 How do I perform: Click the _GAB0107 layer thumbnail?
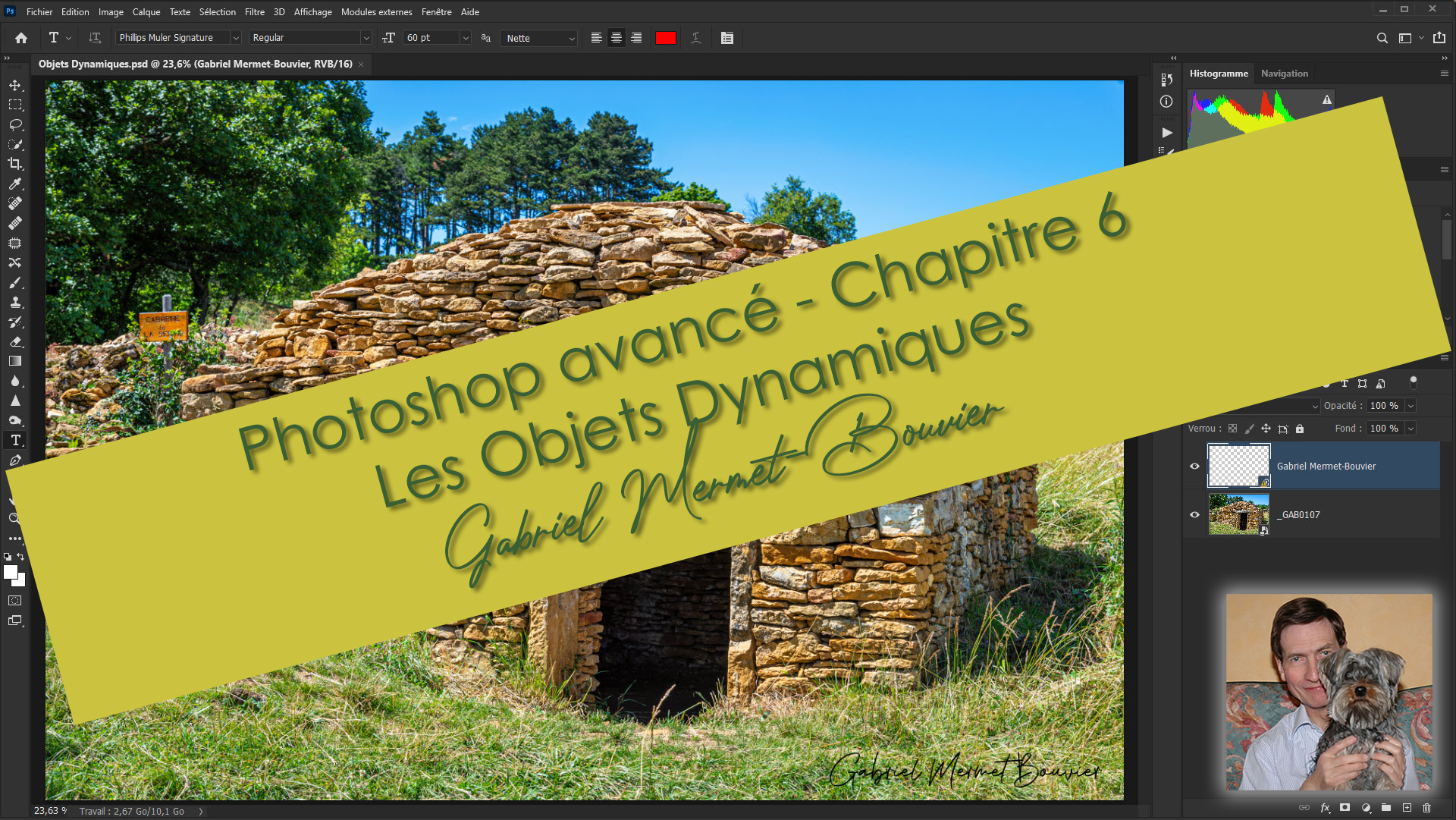click(1238, 514)
